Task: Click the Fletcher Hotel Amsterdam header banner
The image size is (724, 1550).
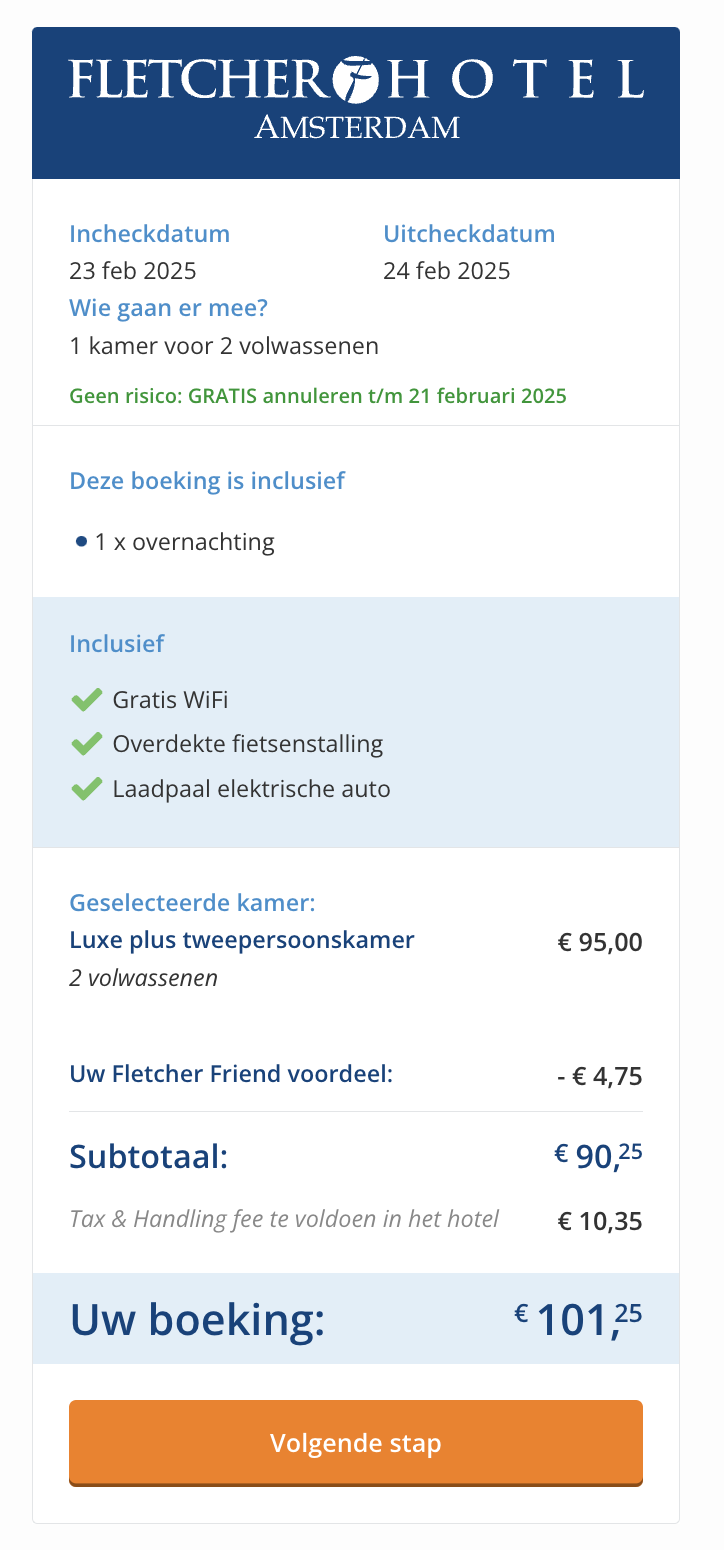Action: (x=356, y=103)
